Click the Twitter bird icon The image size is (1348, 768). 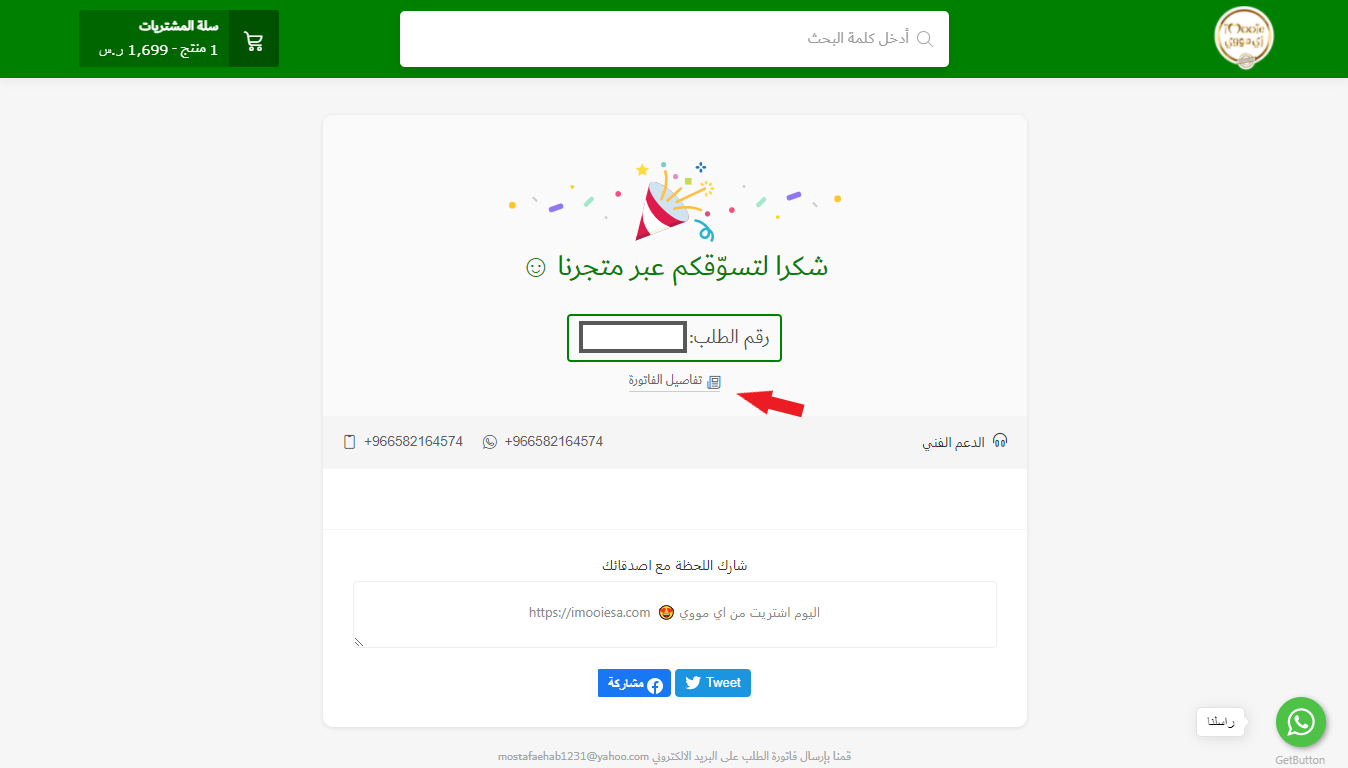pos(692,683)
